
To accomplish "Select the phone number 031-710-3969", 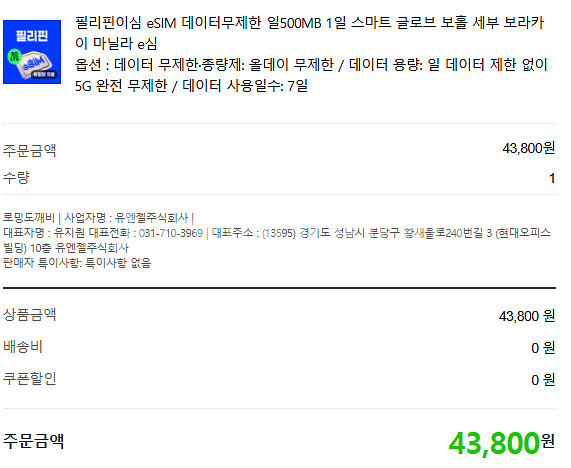I will click(170, 233).
